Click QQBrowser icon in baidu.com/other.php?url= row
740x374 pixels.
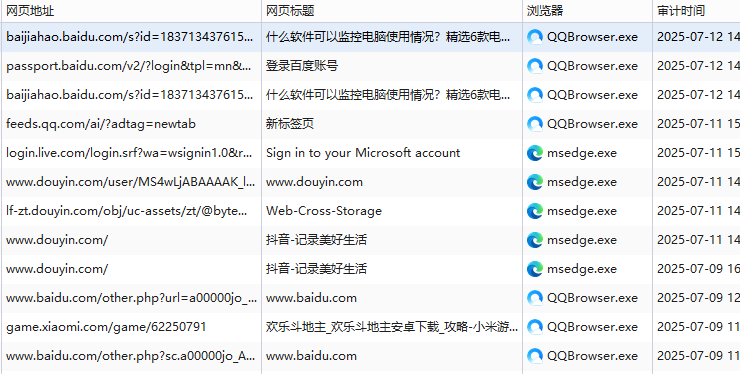535,298
